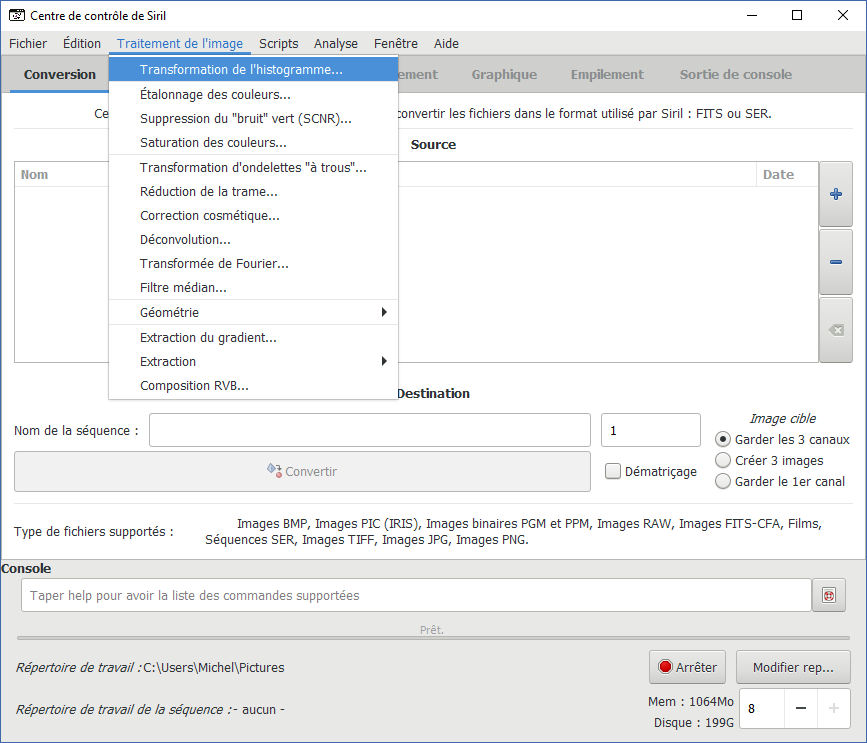
Task: Open Transformée de Fourier entry
Action: (x=253, y=264)
